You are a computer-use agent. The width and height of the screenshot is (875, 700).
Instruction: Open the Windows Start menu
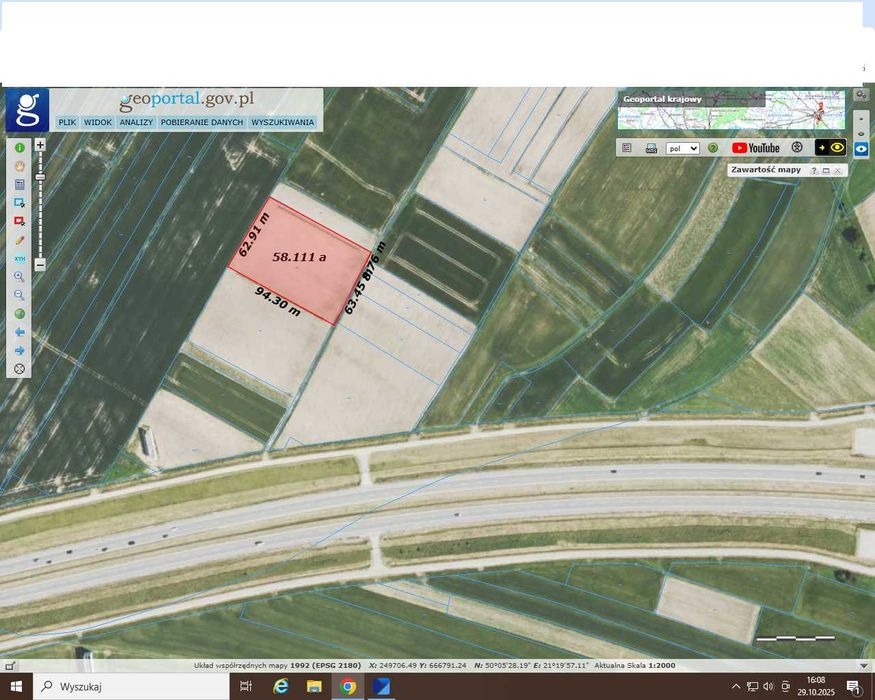click(x=16, y=687)
